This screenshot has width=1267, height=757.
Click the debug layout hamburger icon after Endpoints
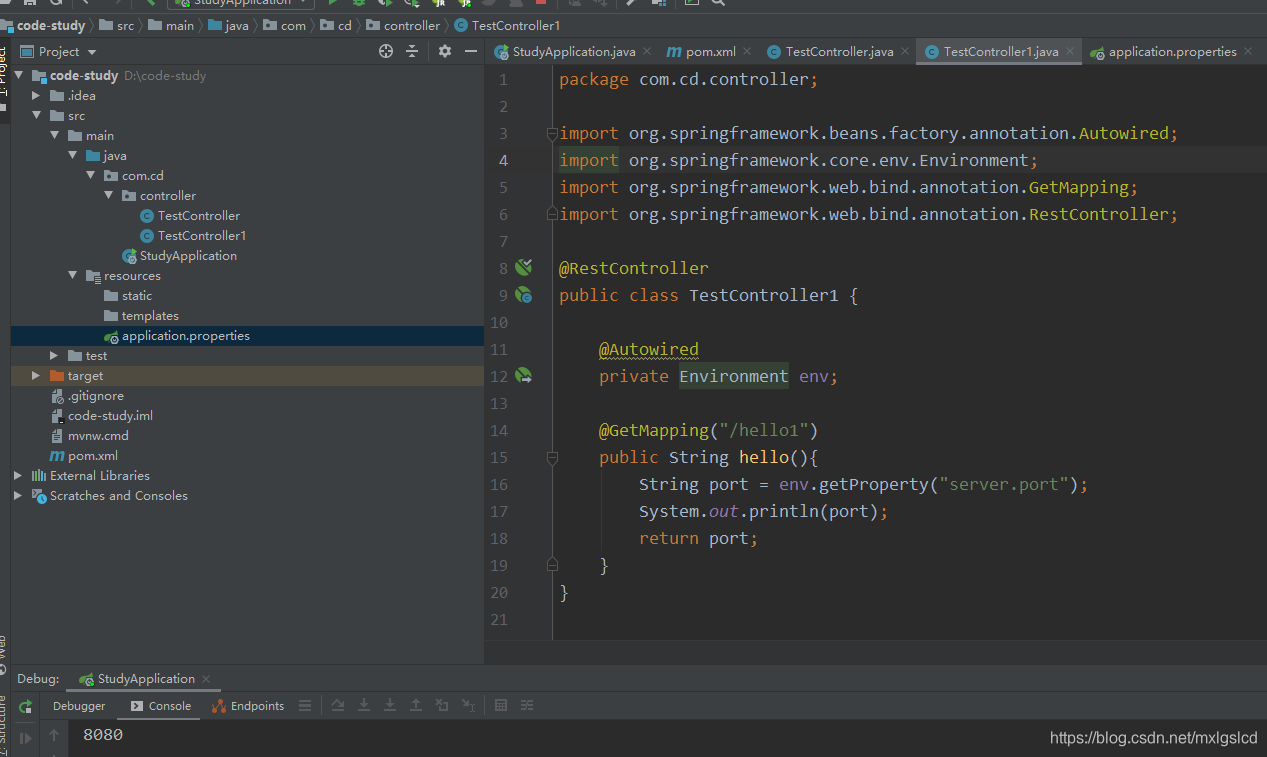point(305,706)
